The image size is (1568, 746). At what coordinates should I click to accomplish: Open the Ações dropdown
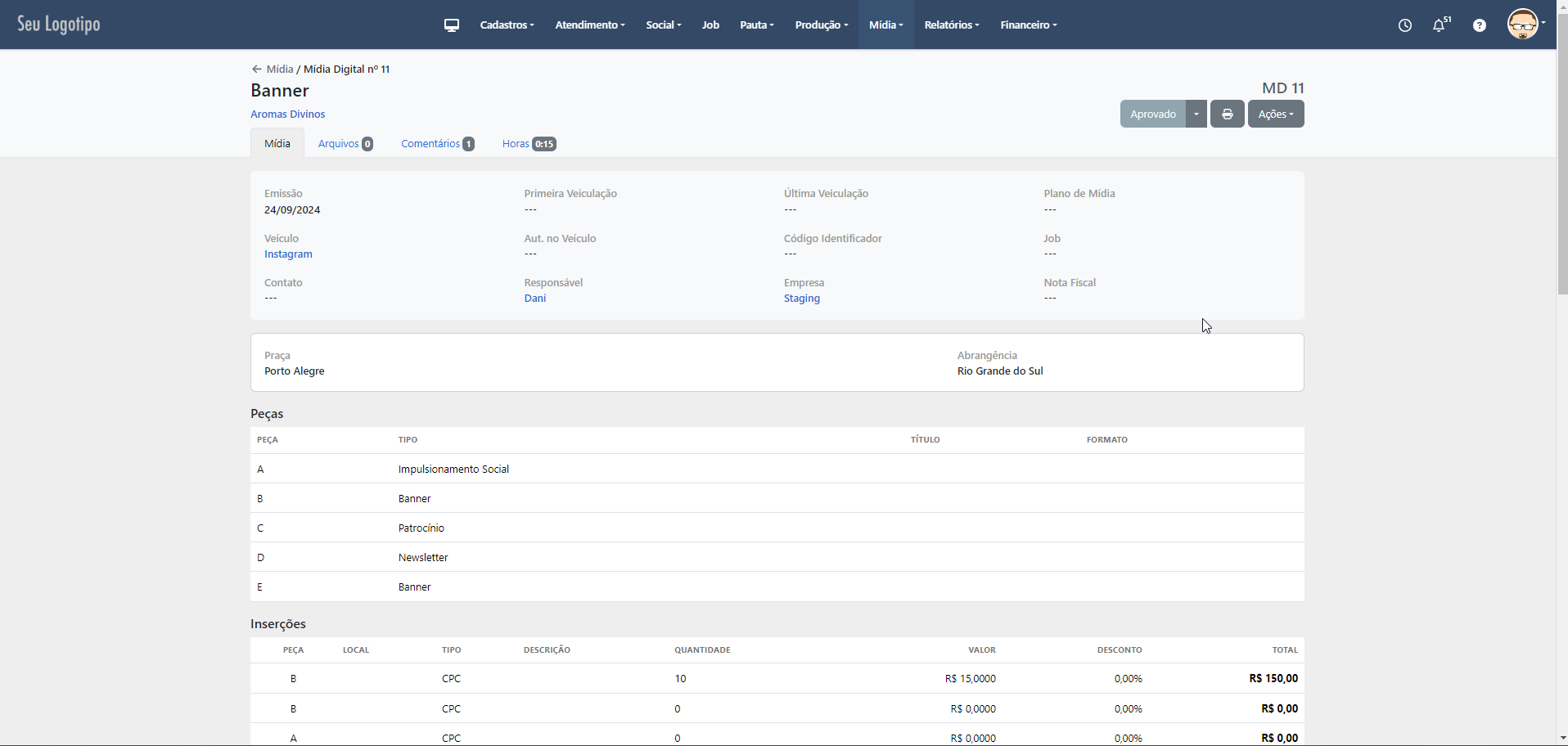tap(1275, 115)
